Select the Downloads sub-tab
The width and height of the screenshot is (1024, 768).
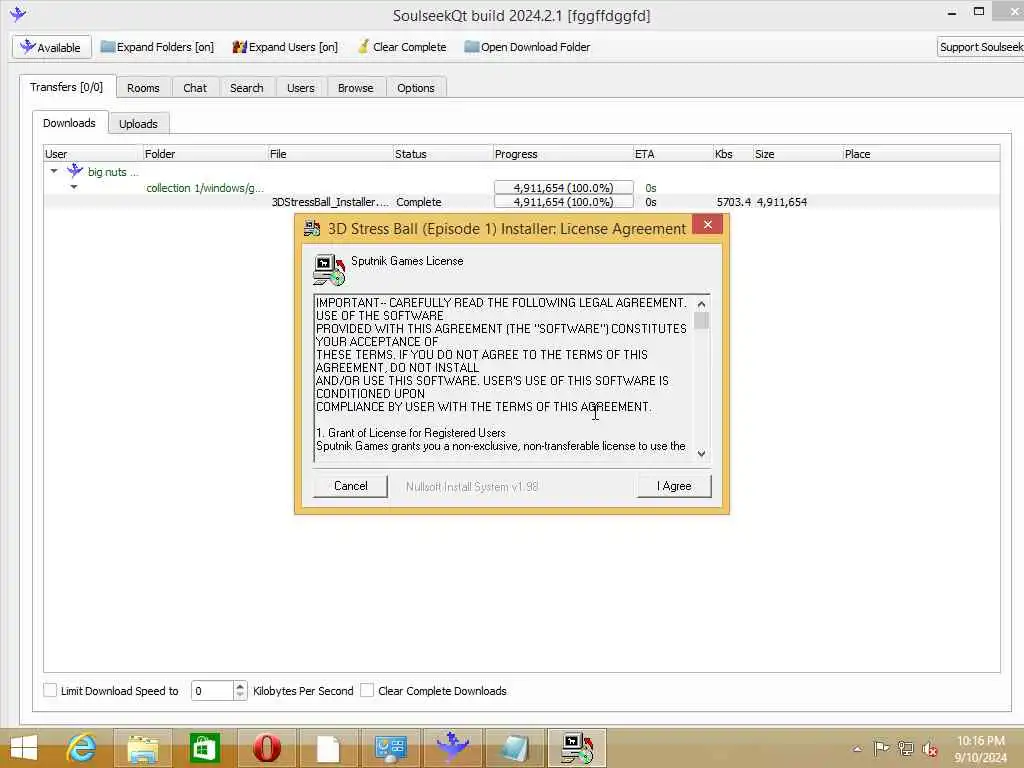tap(69, 123)
